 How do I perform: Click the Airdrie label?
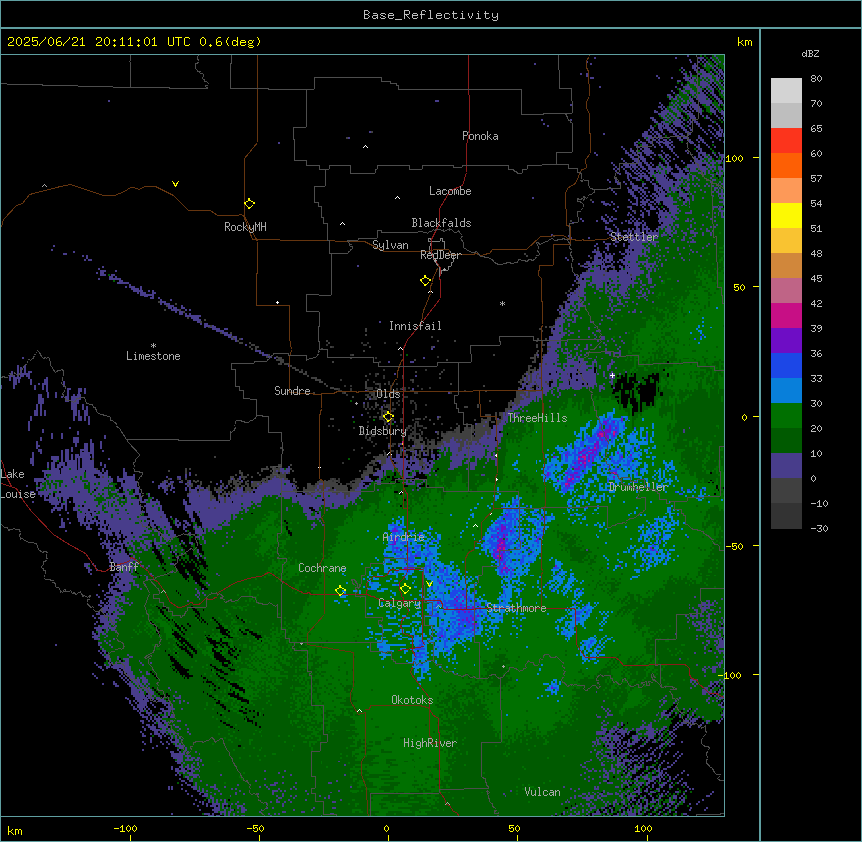[403, 537]
